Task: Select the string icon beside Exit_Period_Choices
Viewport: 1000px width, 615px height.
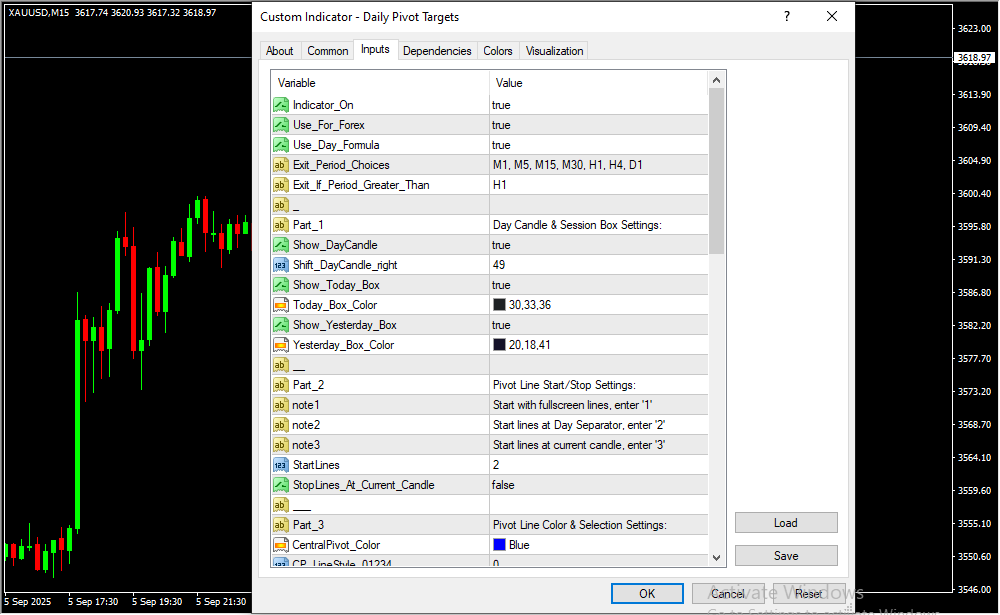Action: pyautogui.click(x=281, y=165)
